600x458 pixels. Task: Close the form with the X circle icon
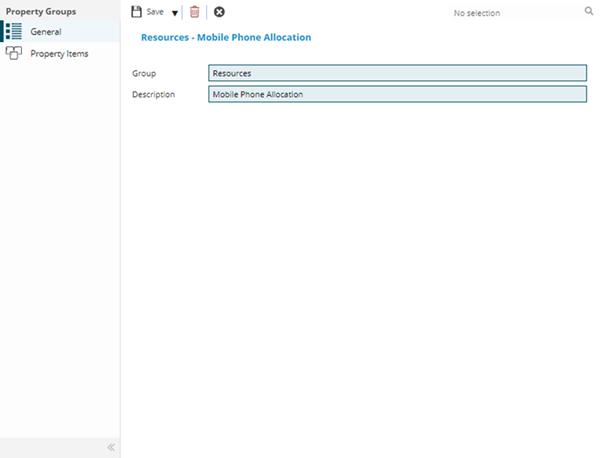[219, 12]
